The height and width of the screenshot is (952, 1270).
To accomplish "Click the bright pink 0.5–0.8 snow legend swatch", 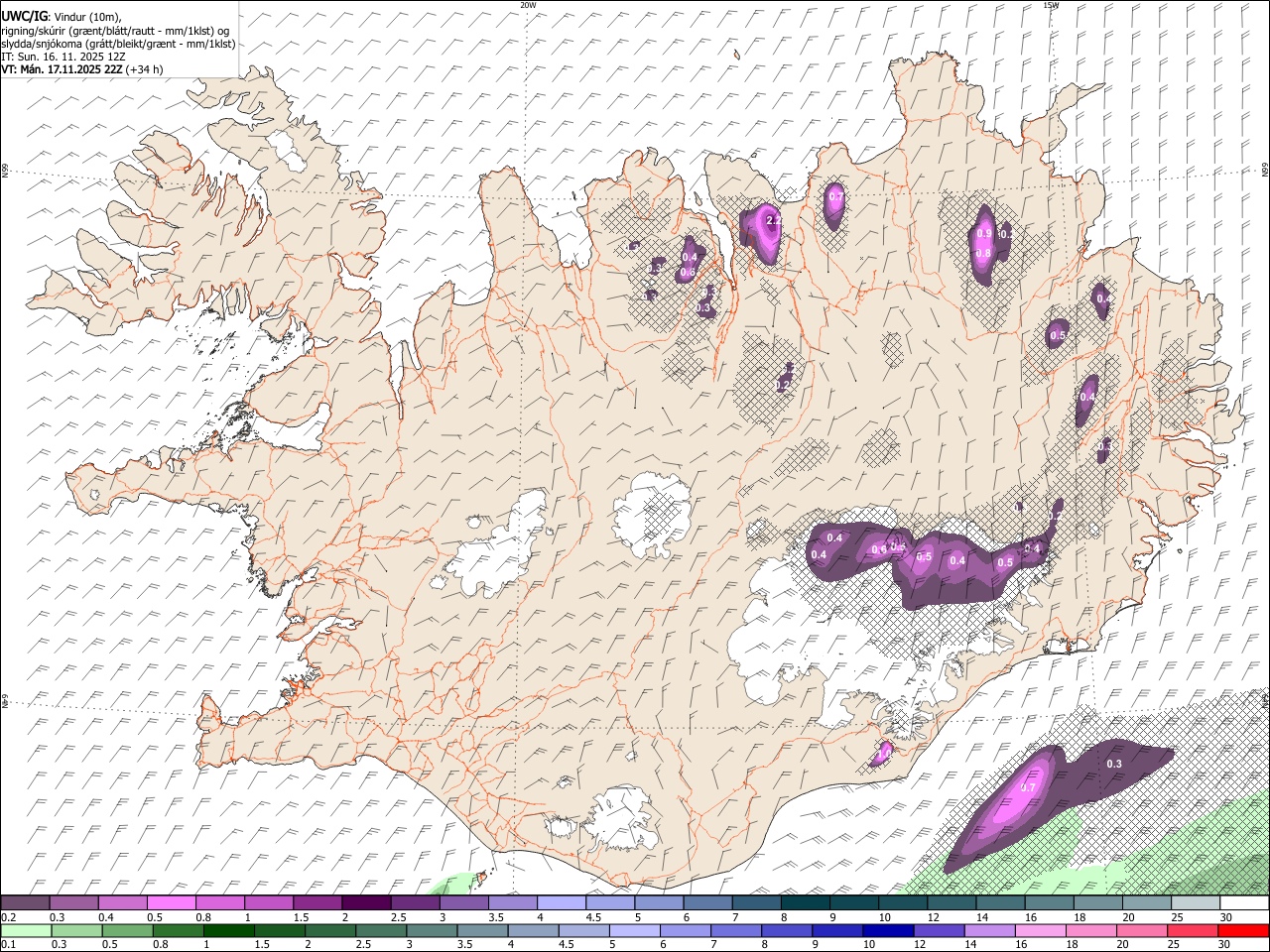I will click(172, 903).
